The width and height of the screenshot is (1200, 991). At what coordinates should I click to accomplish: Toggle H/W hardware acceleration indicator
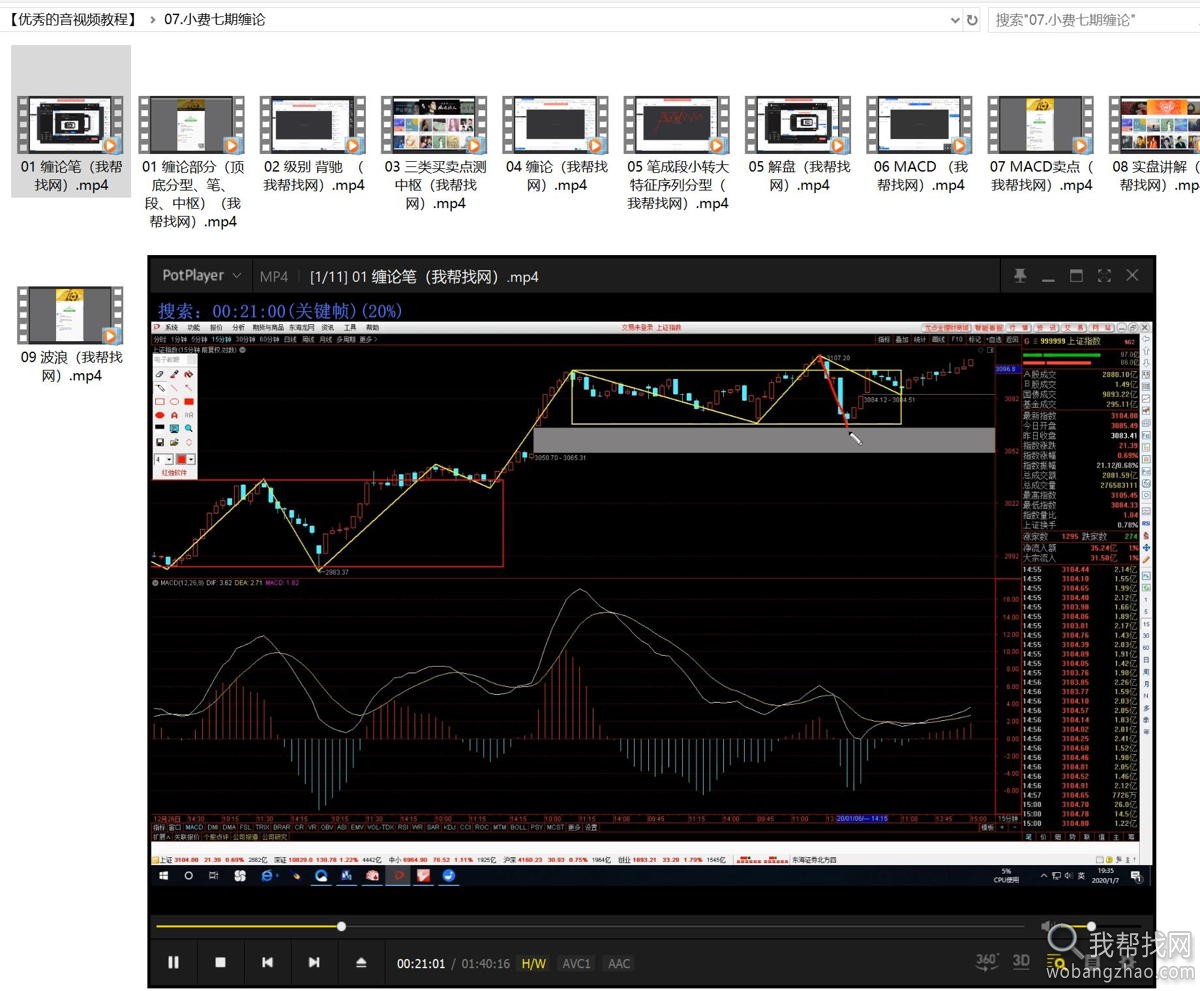click(x=534, y=963)
